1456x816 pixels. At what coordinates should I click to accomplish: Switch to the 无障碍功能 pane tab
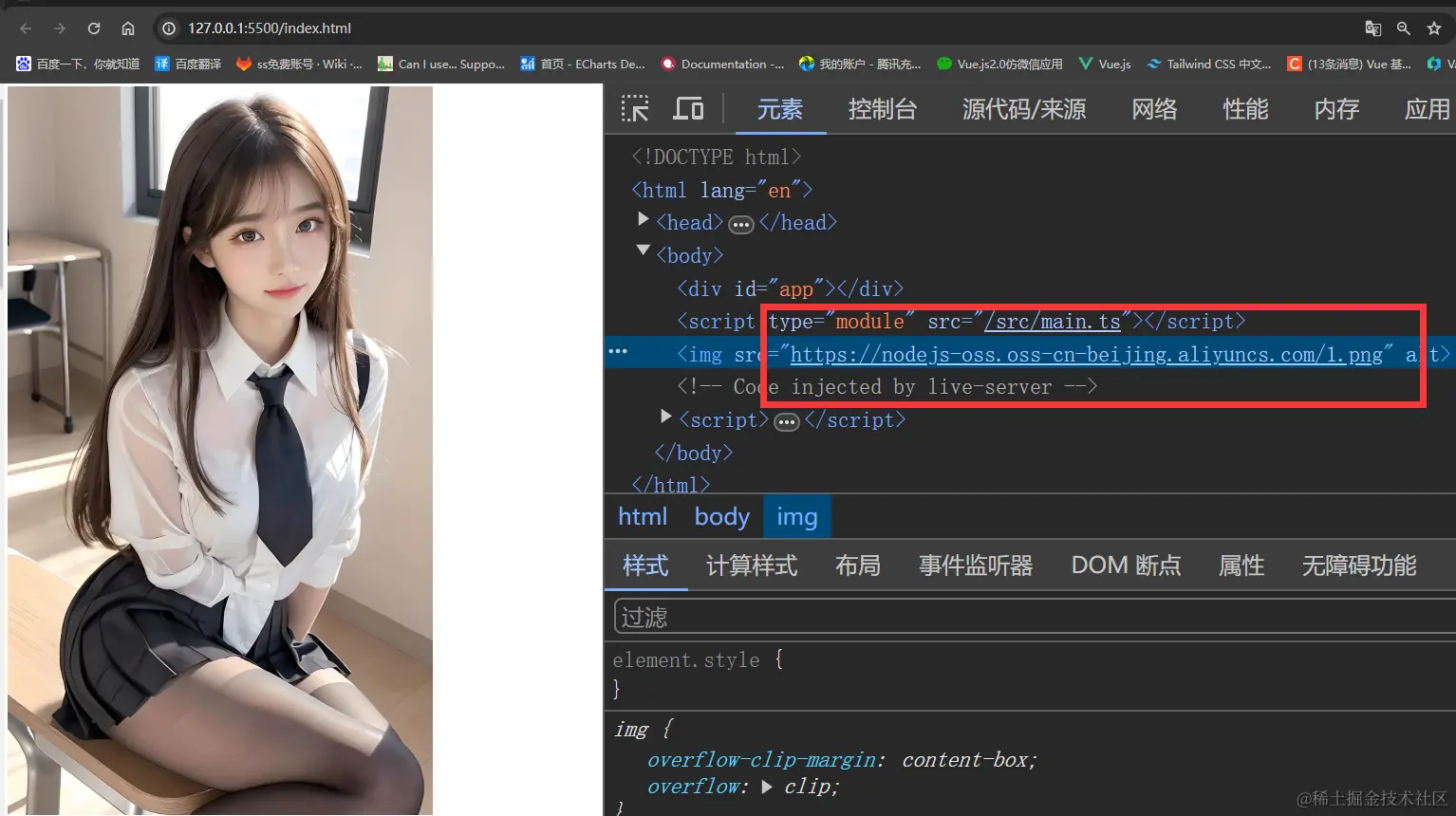click(1359, 566)
